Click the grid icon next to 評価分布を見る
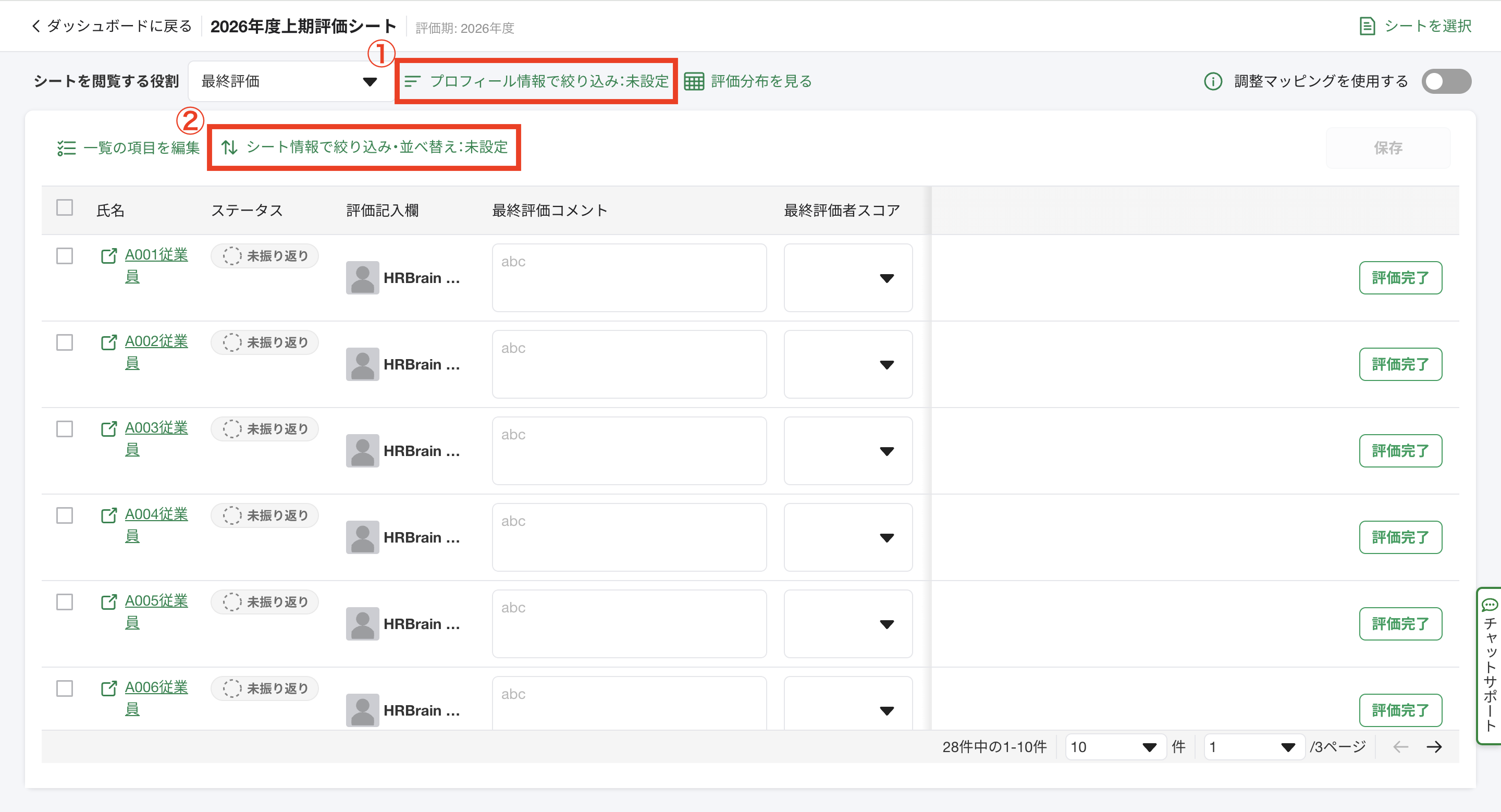The image size is (1501, 812). click(693, 81)
